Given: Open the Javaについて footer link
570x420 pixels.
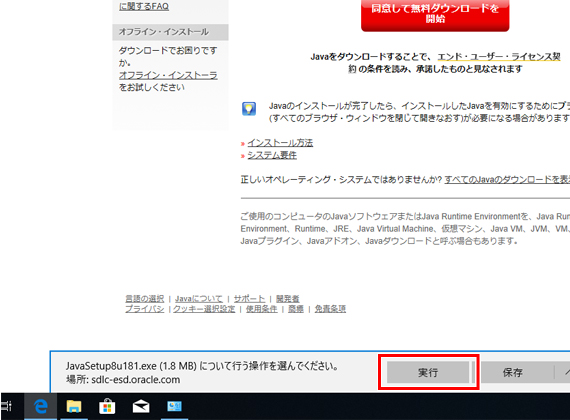Looking at the screenshot, I should (198, 299).
